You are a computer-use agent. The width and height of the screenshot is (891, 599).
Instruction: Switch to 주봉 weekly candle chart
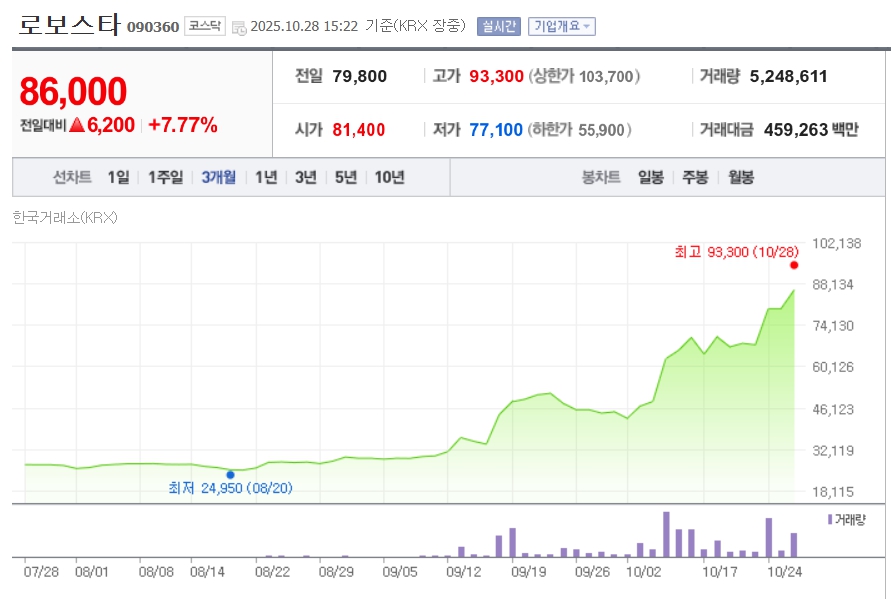click(x=695, y=177)
